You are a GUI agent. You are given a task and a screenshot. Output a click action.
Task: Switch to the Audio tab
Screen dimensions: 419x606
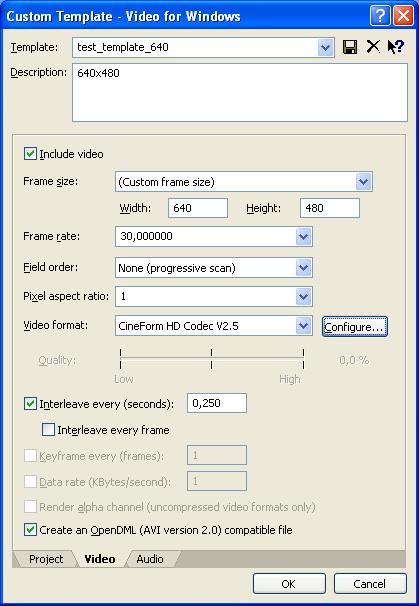pyautogui.click(x=150, y=559)
